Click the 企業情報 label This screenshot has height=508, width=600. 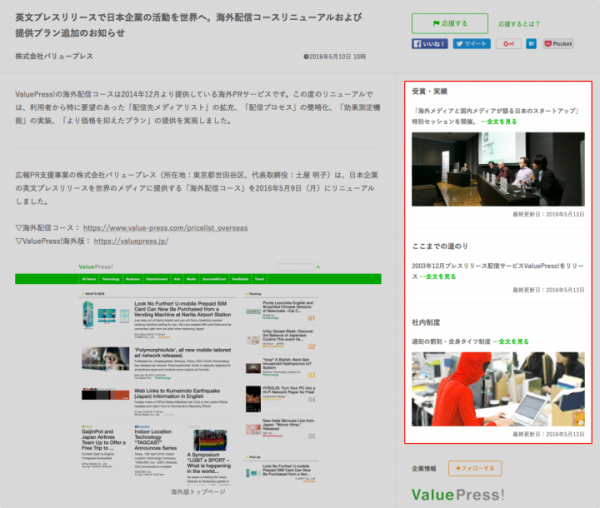coord(424,469)
